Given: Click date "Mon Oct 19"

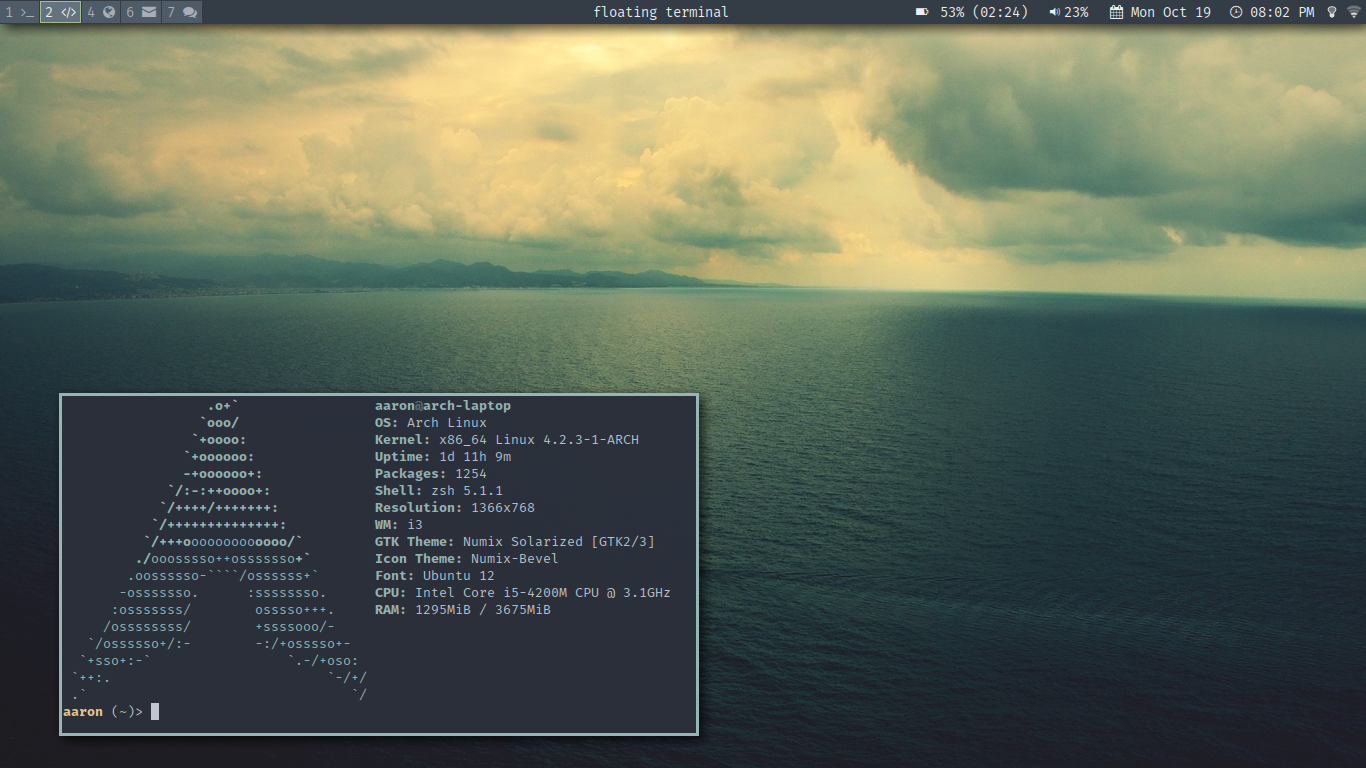Looking at the screenshot, I should pos(1170,12).
